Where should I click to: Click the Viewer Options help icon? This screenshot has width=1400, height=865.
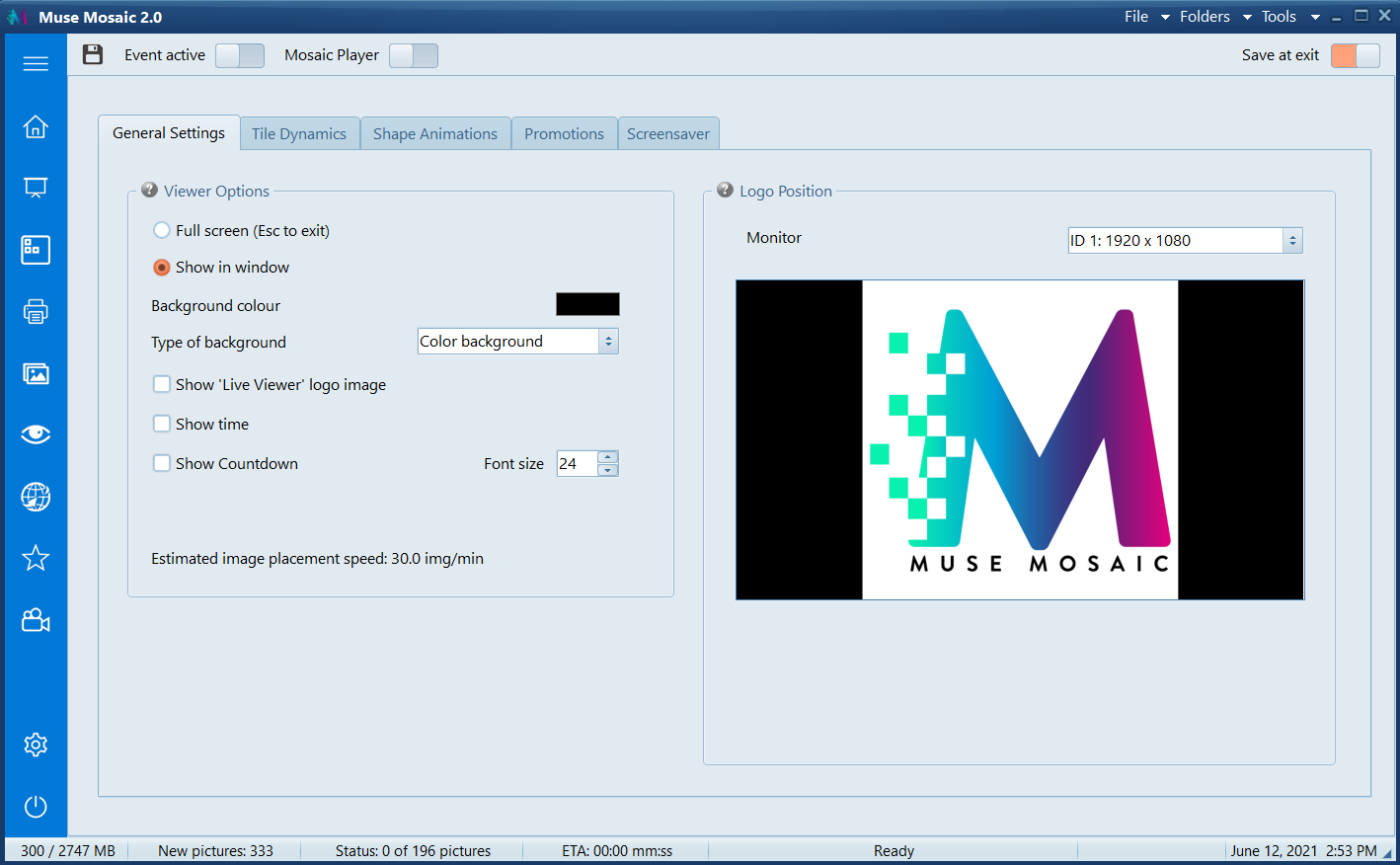click(x=148, y=190)
